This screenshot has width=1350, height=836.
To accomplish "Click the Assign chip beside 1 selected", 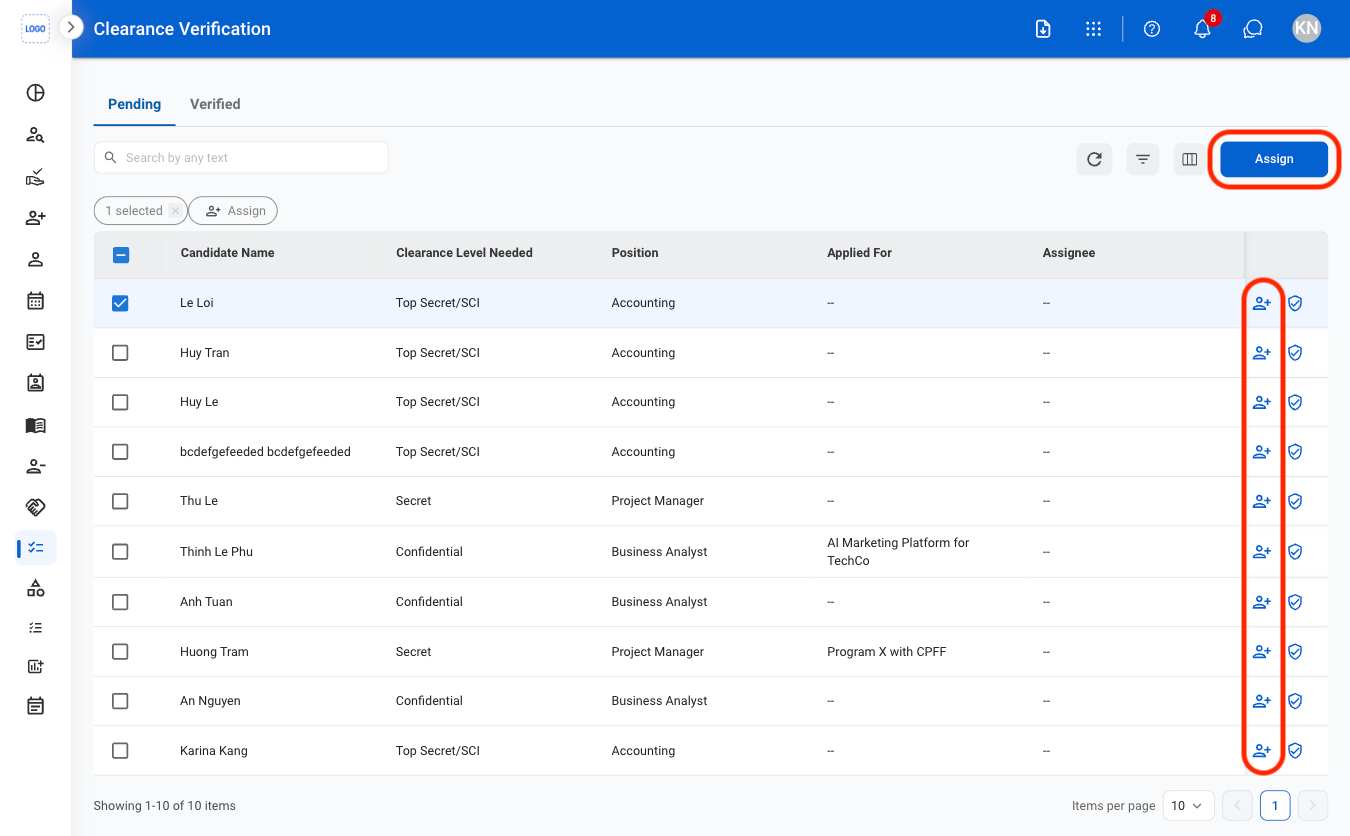I will 233,211.
